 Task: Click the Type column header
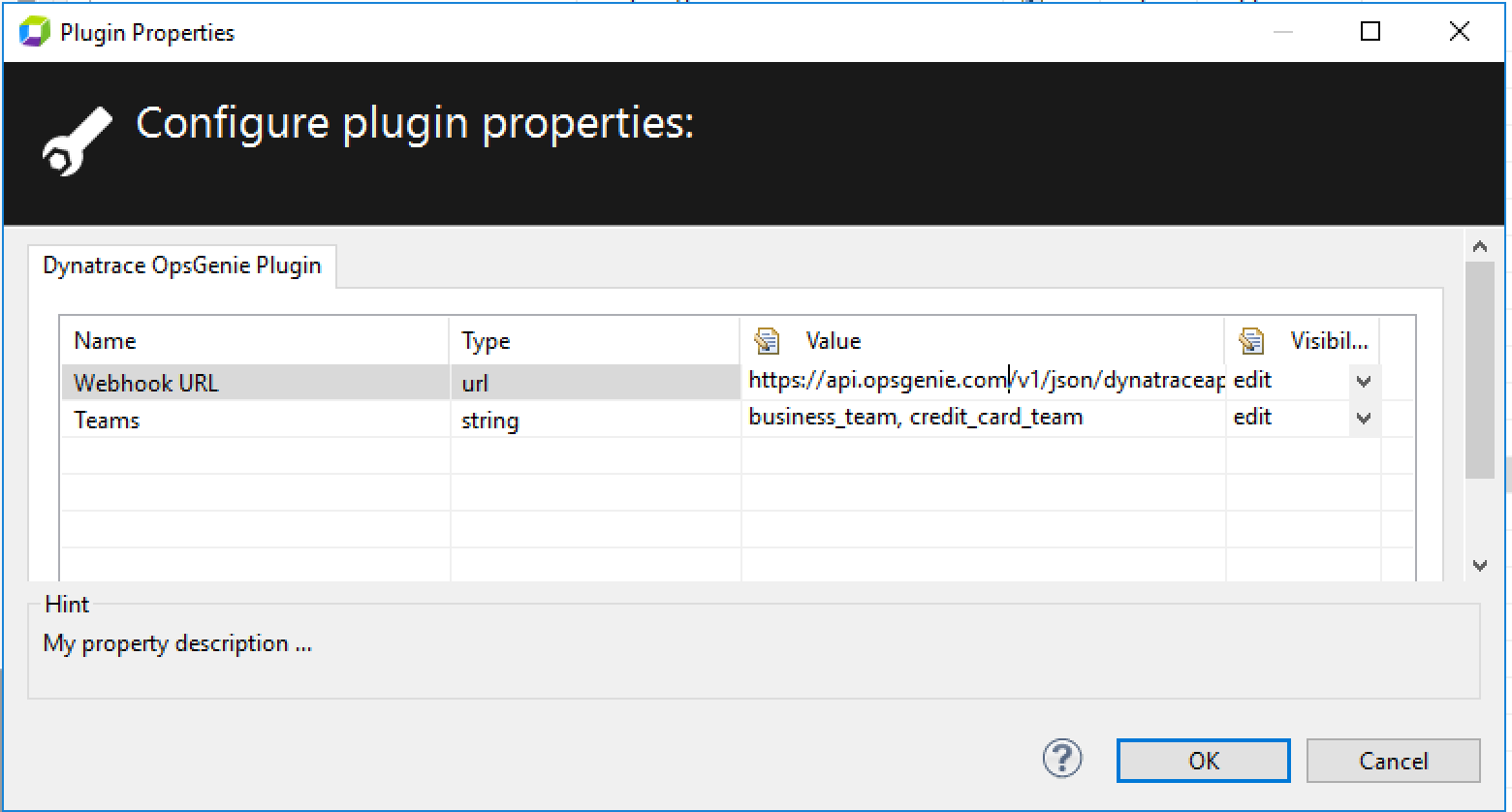(486, 340)
